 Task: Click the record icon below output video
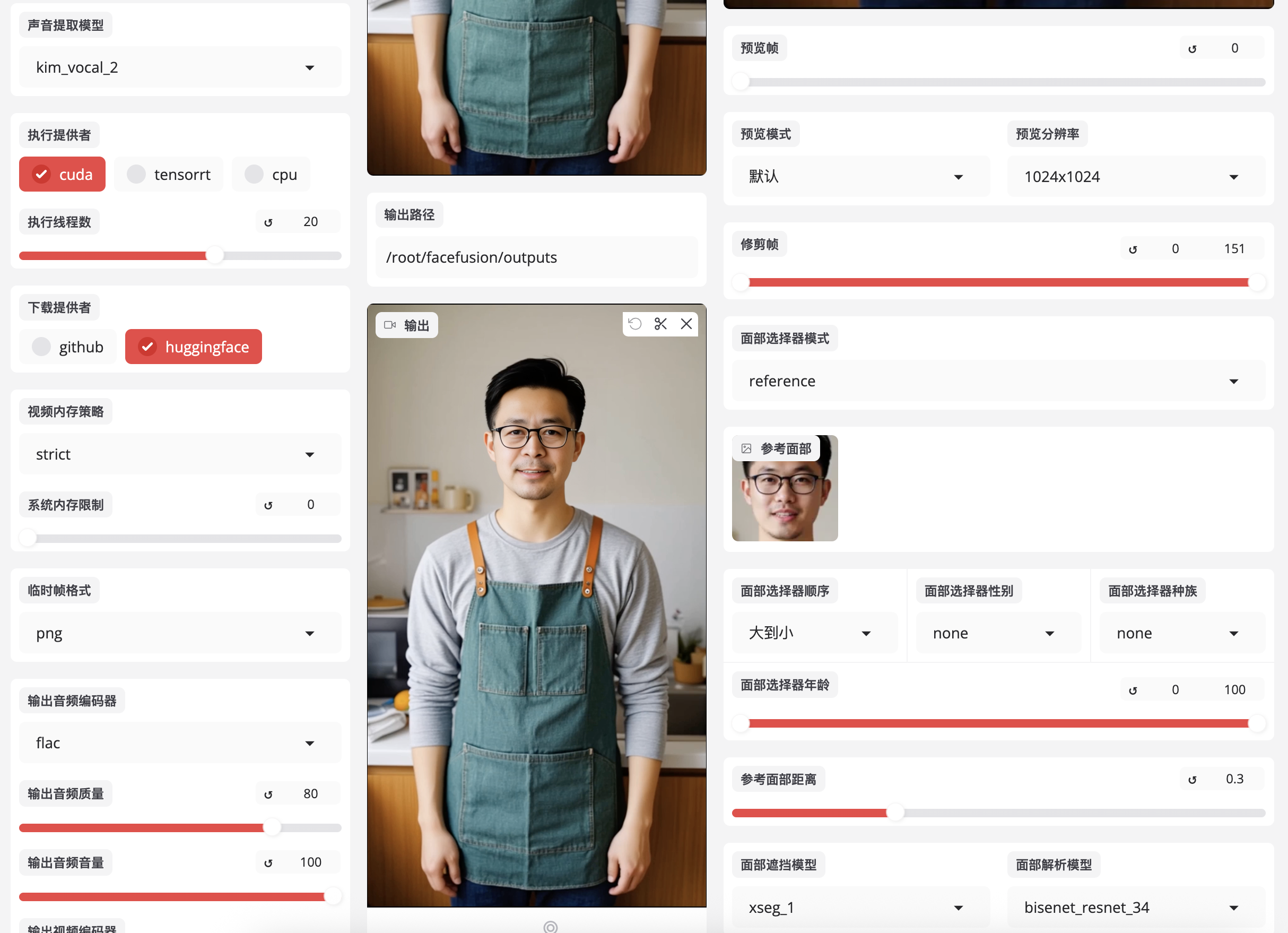[x=550, y=927]
